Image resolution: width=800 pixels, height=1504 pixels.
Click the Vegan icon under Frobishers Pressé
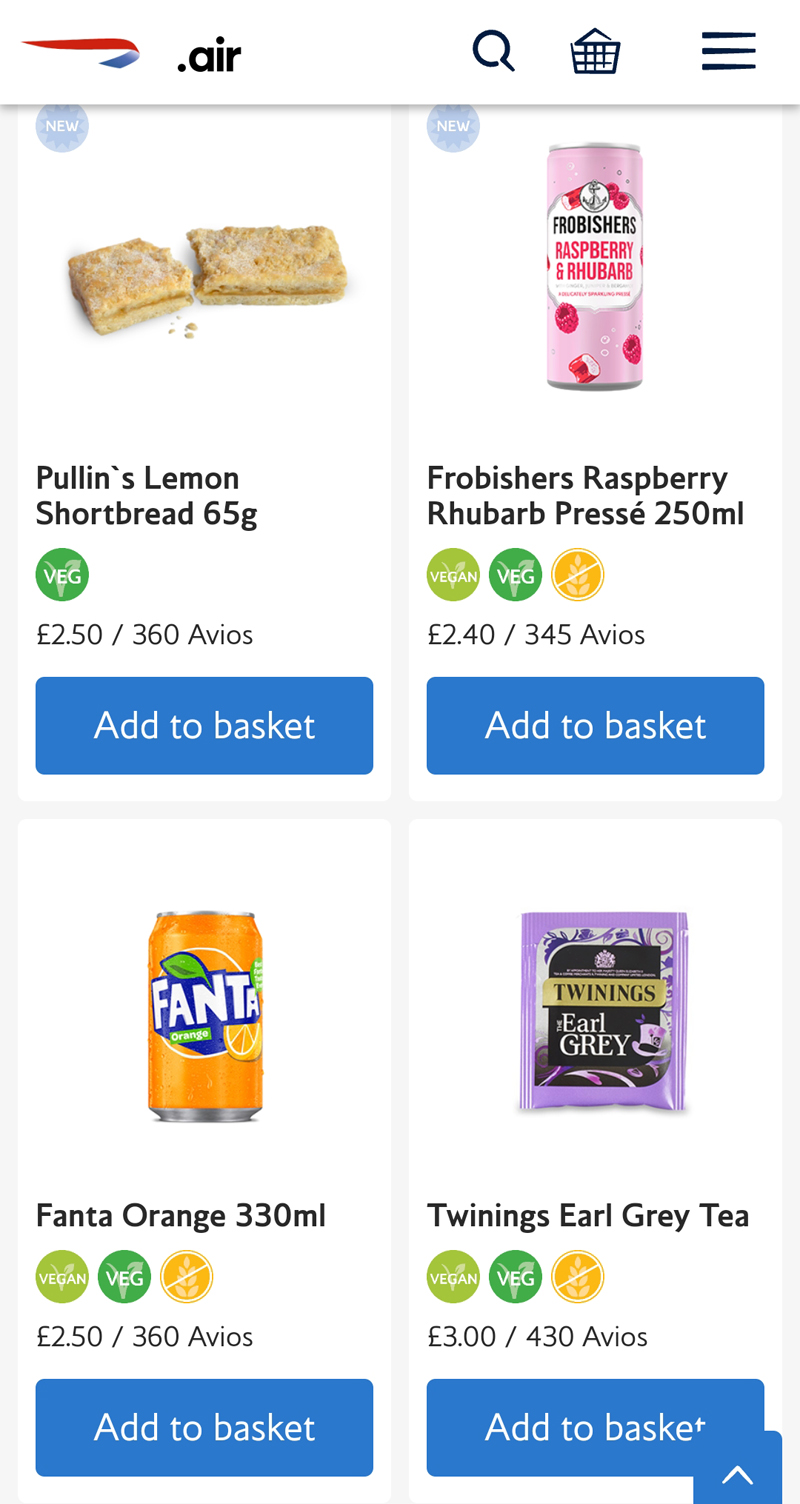click(x=453, y=575)
